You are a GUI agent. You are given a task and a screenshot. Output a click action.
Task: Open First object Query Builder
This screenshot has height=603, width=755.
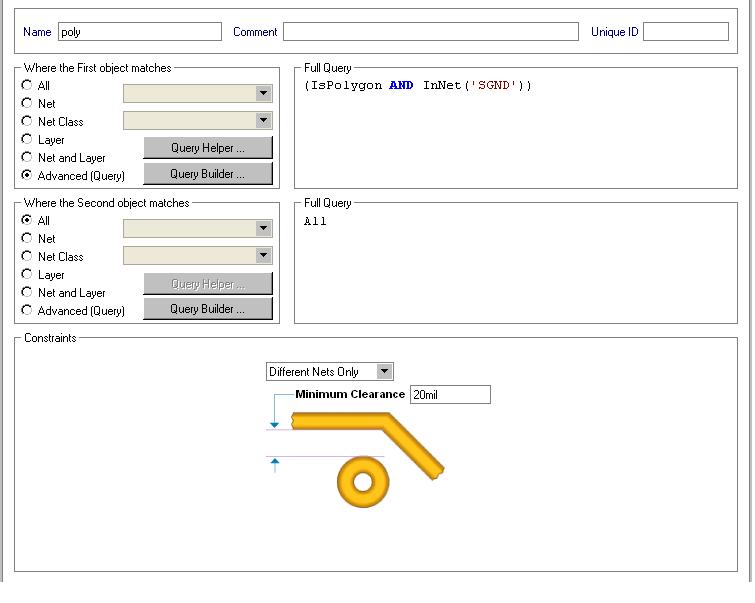[208, 174]
